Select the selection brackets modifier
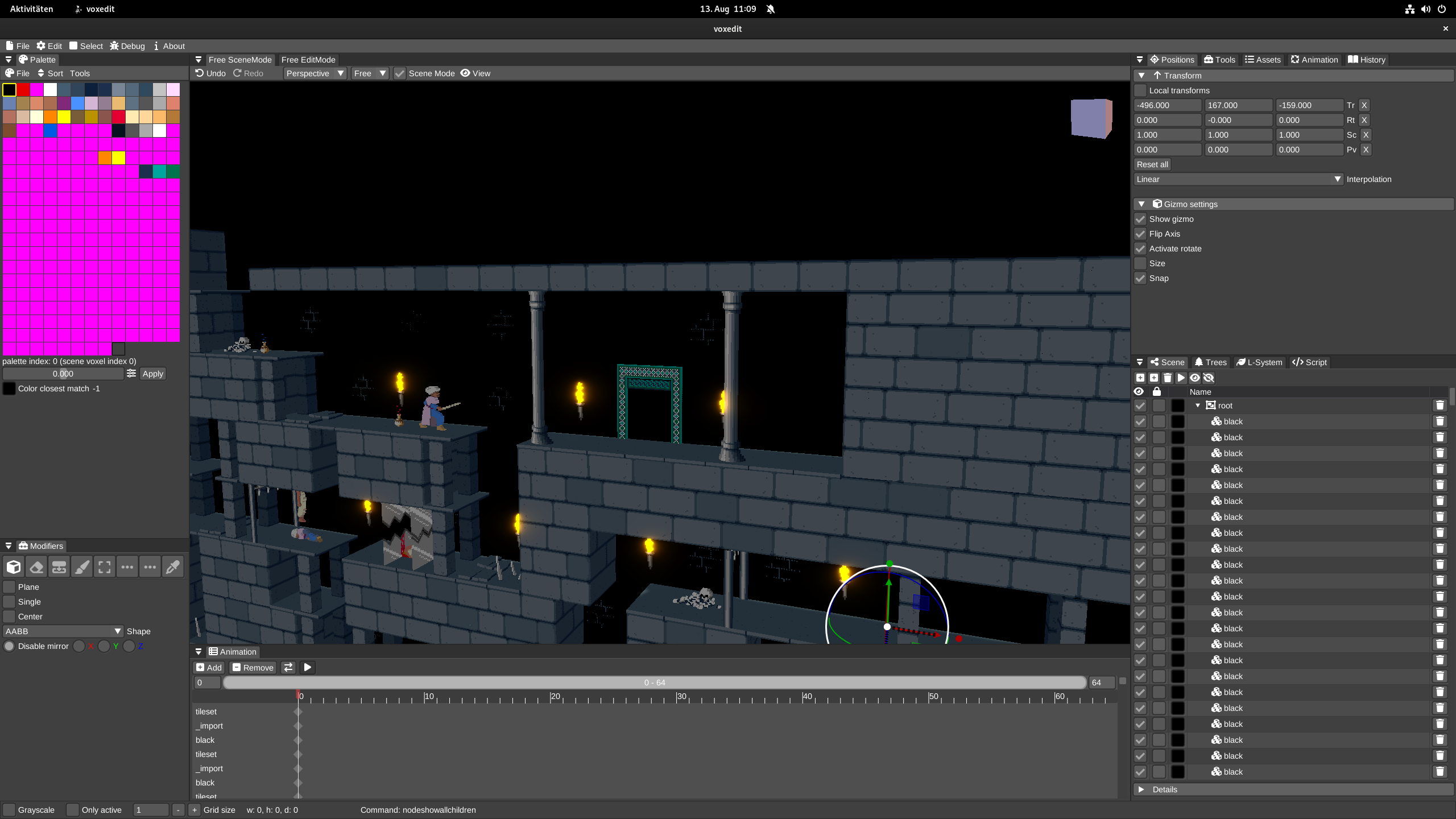1456x819 pixels. [105, 567]
